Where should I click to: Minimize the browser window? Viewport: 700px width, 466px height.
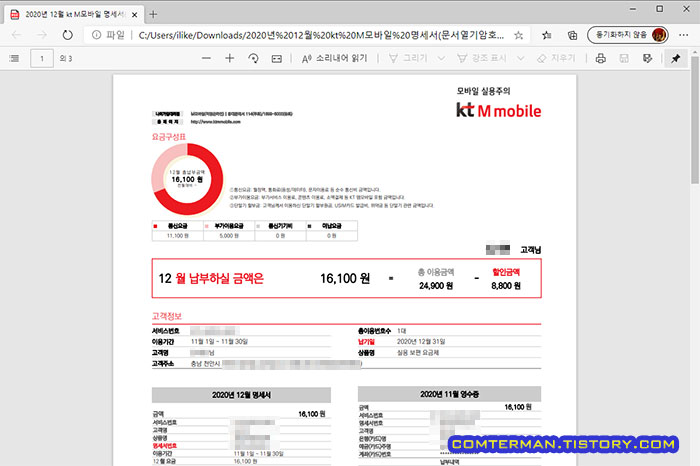point(633,9)
